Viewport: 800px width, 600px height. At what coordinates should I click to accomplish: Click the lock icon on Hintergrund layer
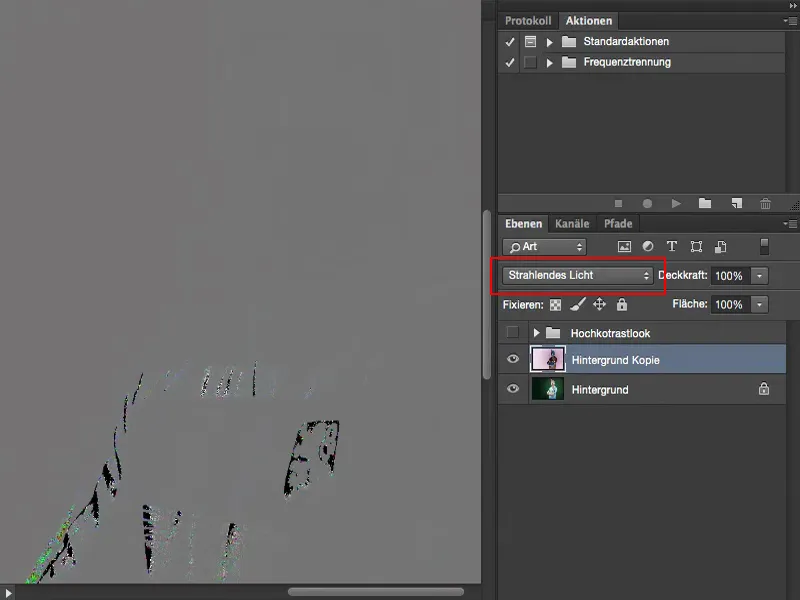tap(763, 389)
